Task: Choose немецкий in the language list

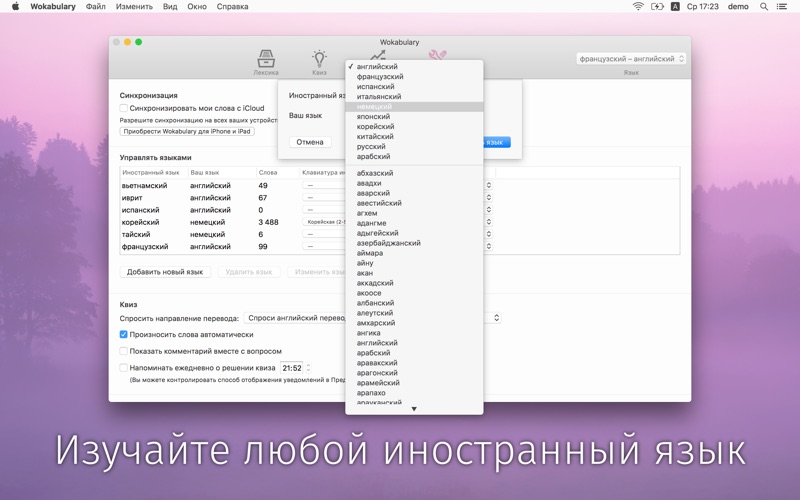Action: click(x=414, y=107)
